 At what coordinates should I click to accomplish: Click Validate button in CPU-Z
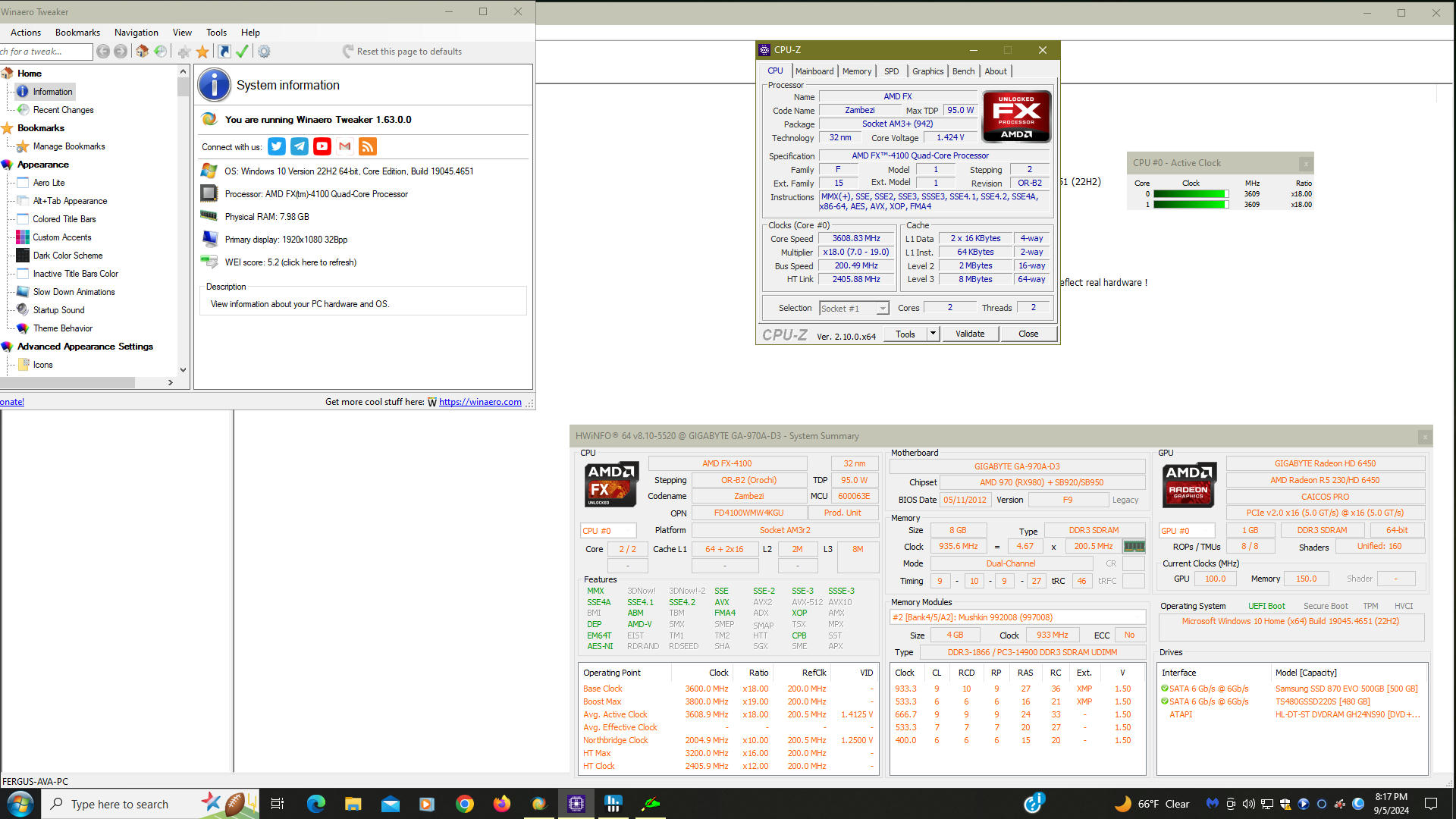(970, 334)
